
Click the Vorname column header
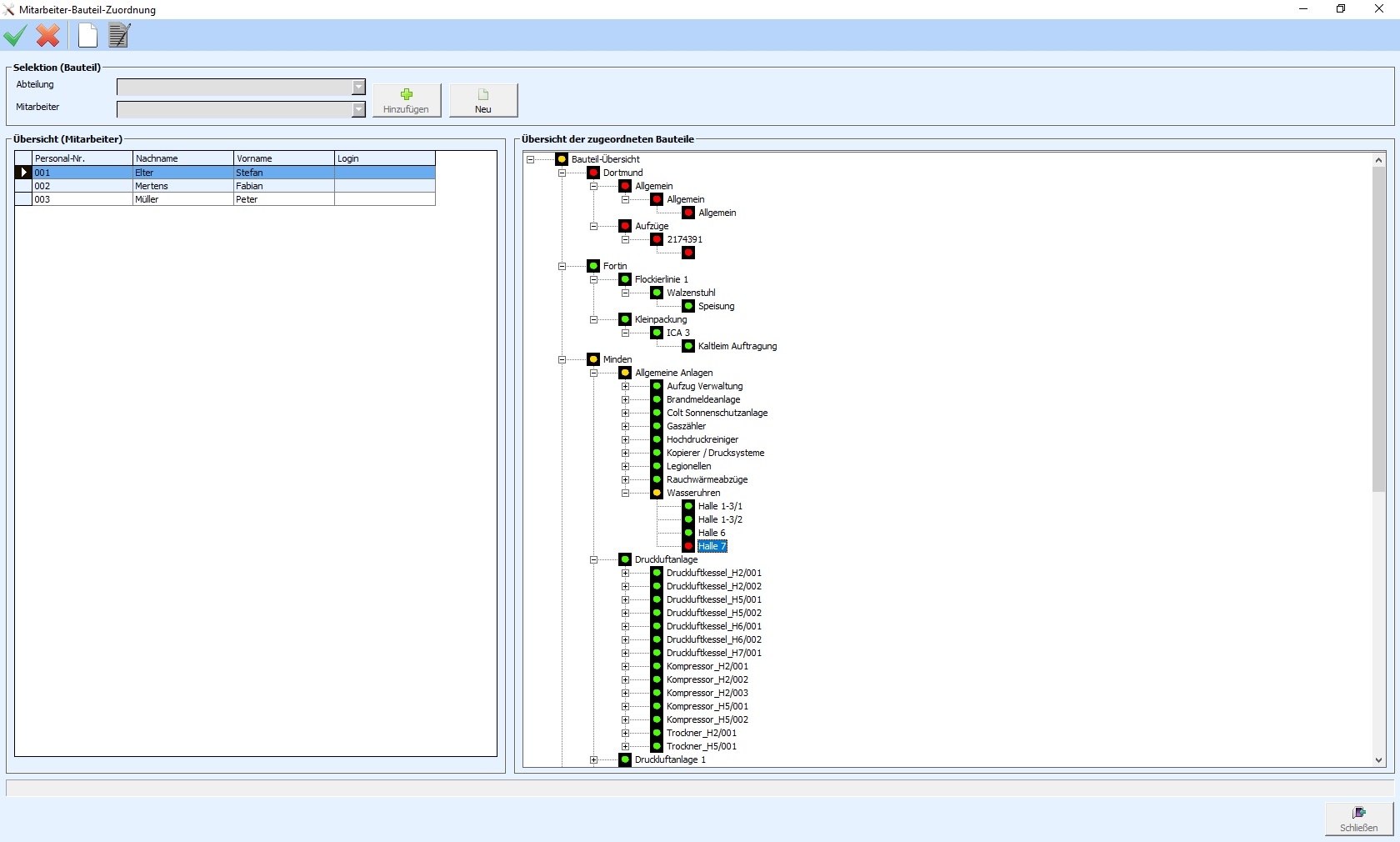pos(284,158)
